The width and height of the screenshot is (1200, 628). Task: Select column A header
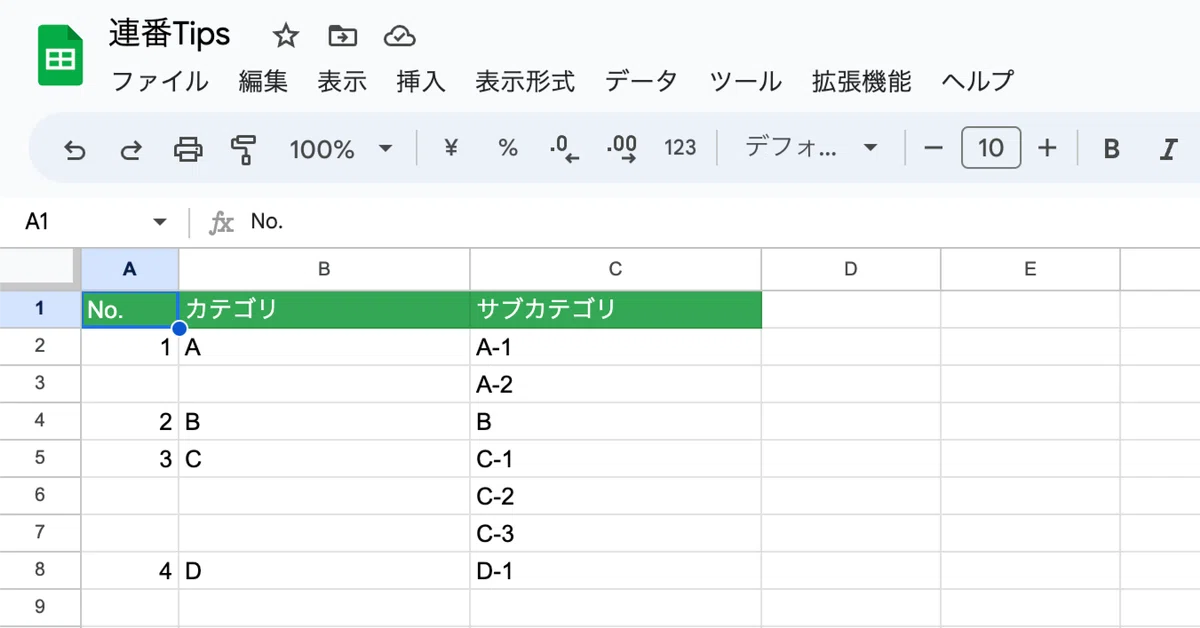(x=130, y=268)
